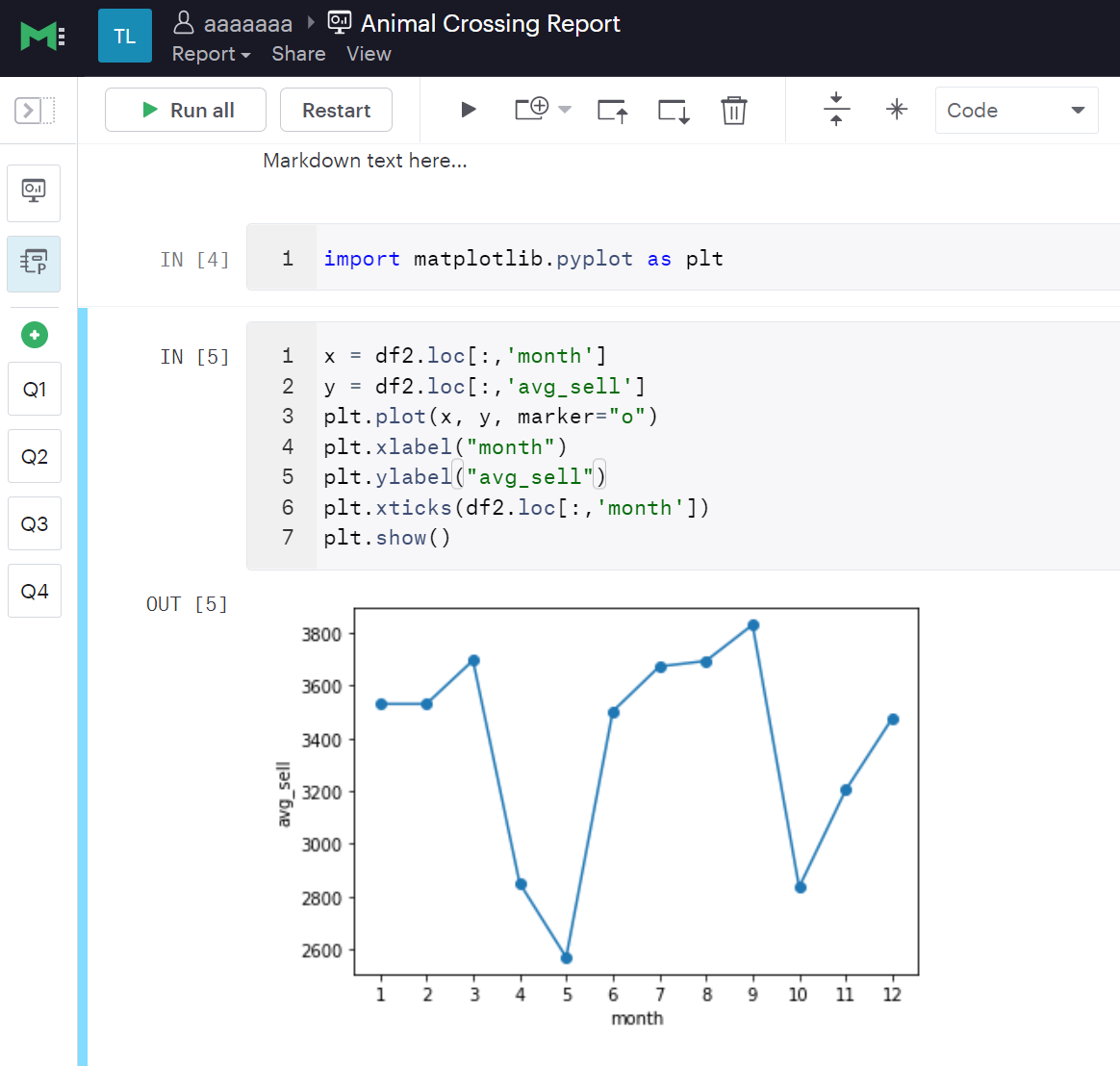Collapse cell with the compress arrows icon
The width and height of the screenshot is (1120, 1066).
coord(836,110)
